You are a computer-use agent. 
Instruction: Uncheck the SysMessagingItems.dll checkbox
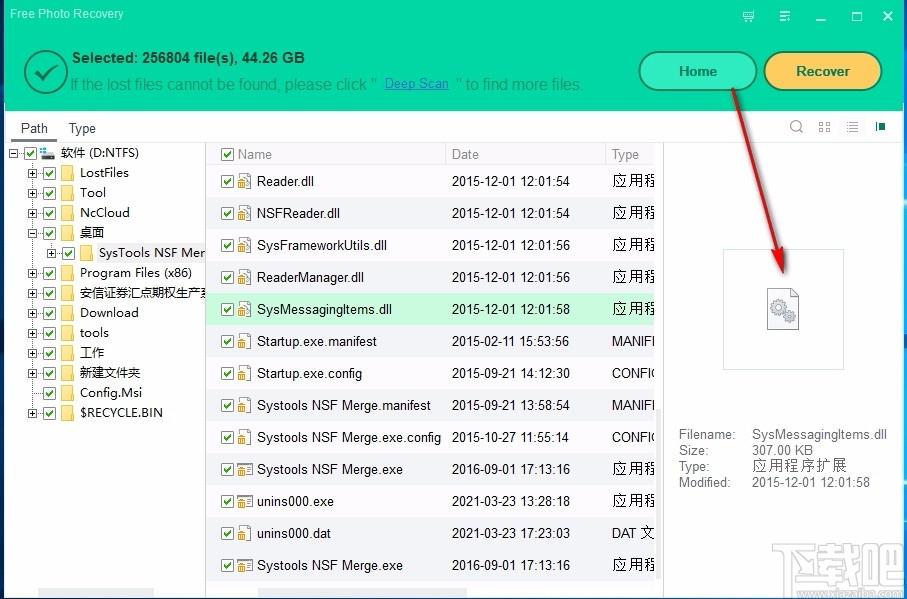227,309
